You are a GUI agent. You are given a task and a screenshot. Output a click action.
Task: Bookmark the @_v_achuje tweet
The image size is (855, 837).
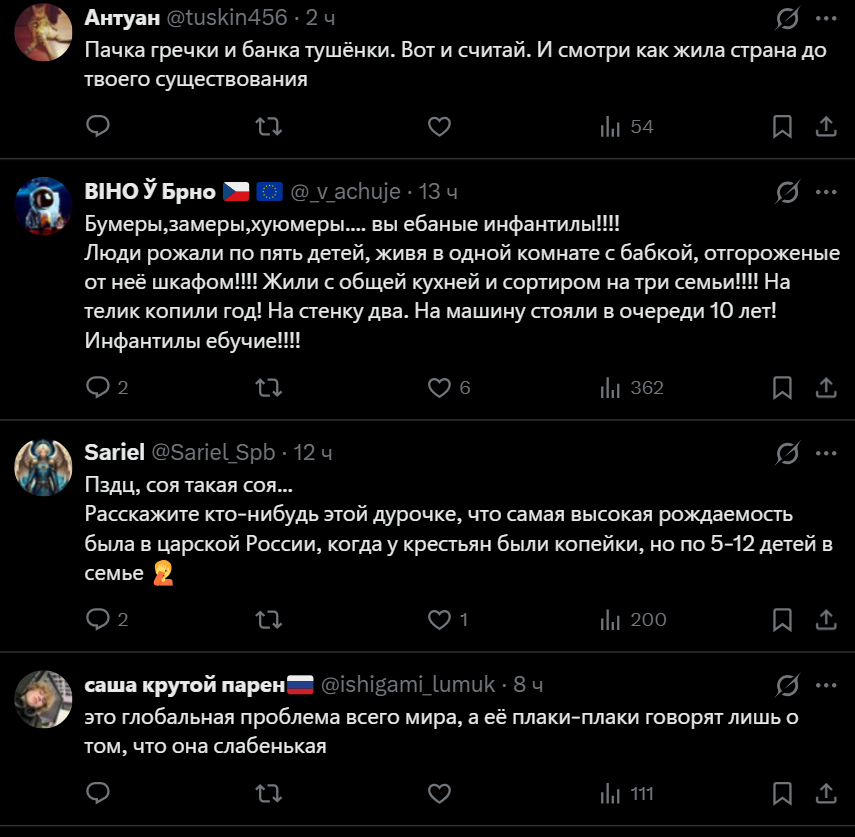[x=783, y=387]
